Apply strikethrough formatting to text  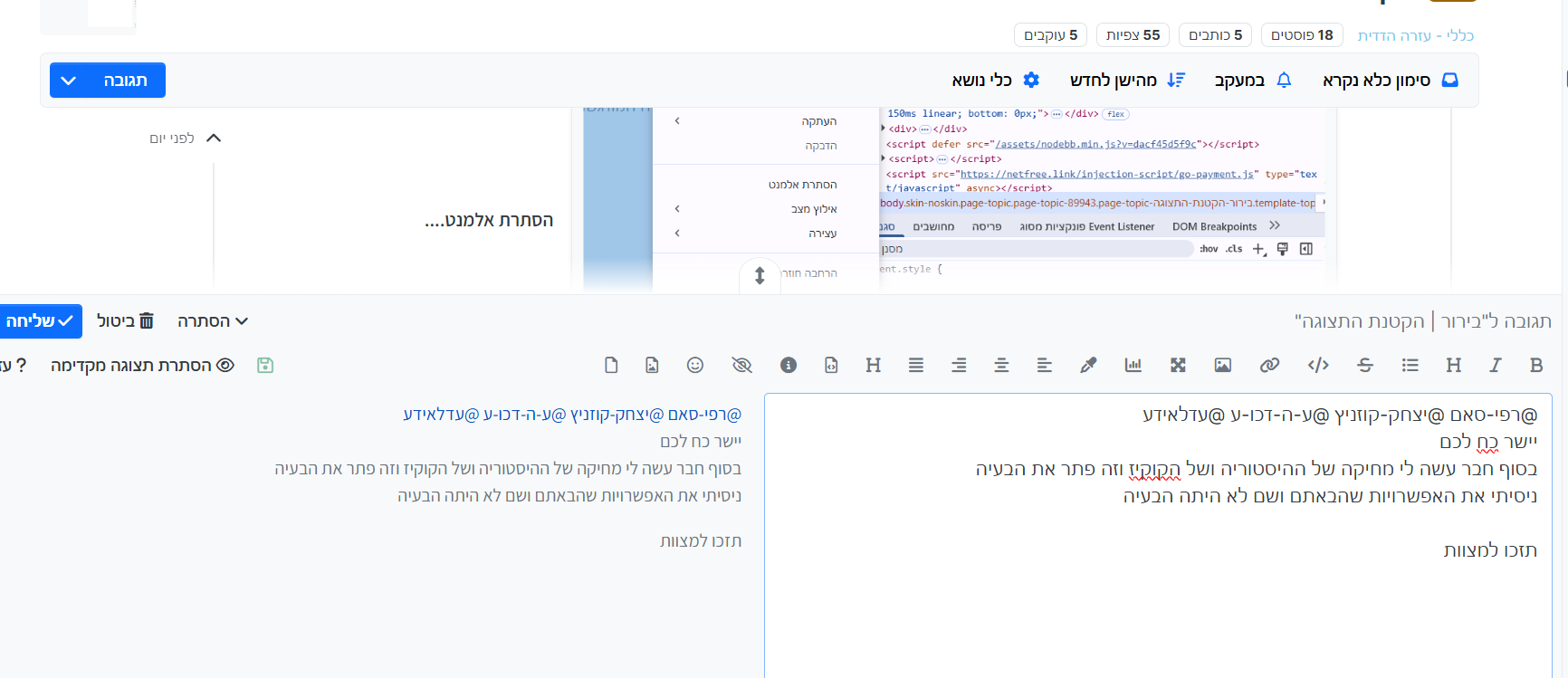[x=1365, y=365]
